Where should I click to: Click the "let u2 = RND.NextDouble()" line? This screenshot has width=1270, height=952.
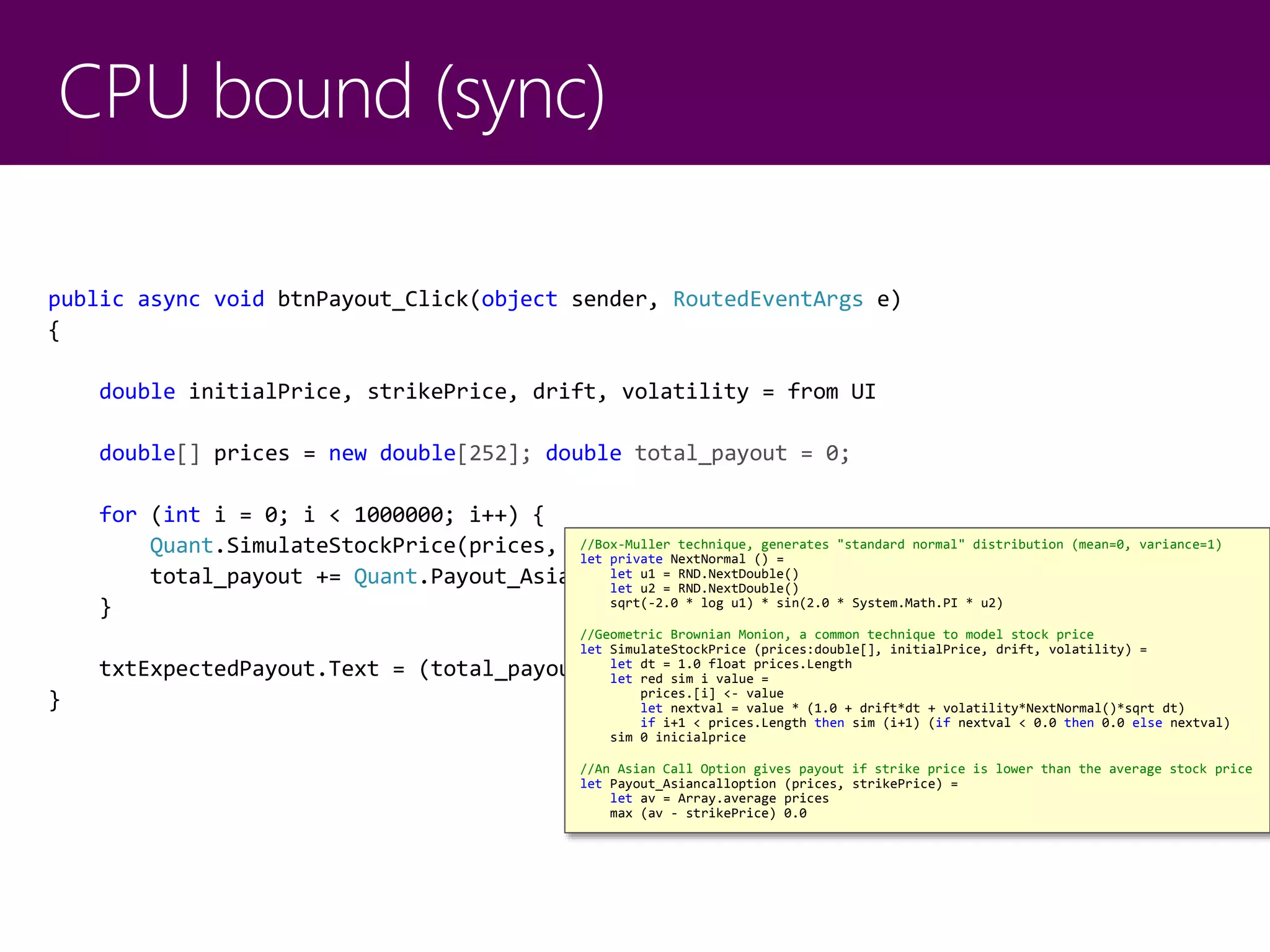704,588
